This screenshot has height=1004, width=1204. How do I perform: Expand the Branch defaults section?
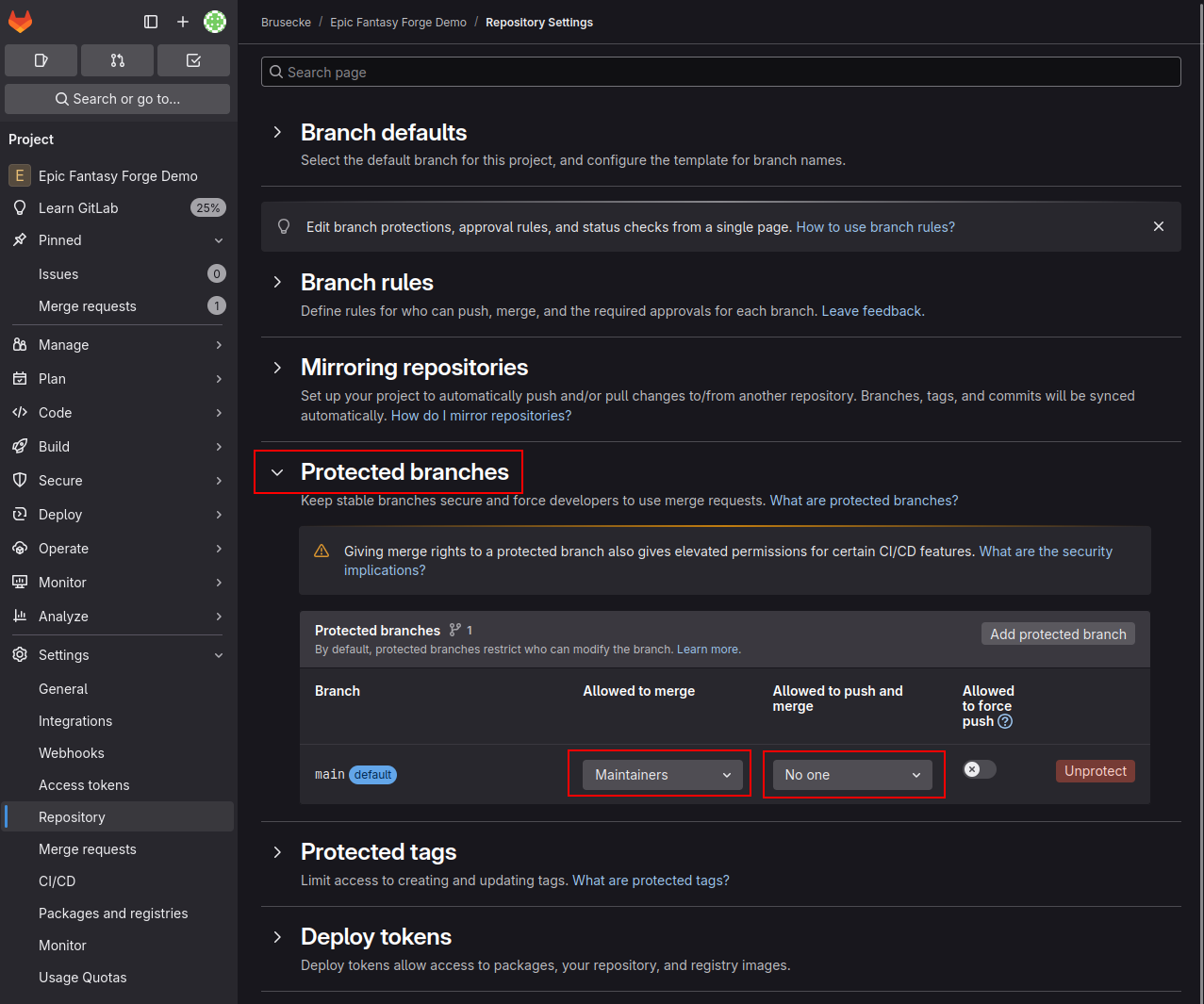click(277, 132)
